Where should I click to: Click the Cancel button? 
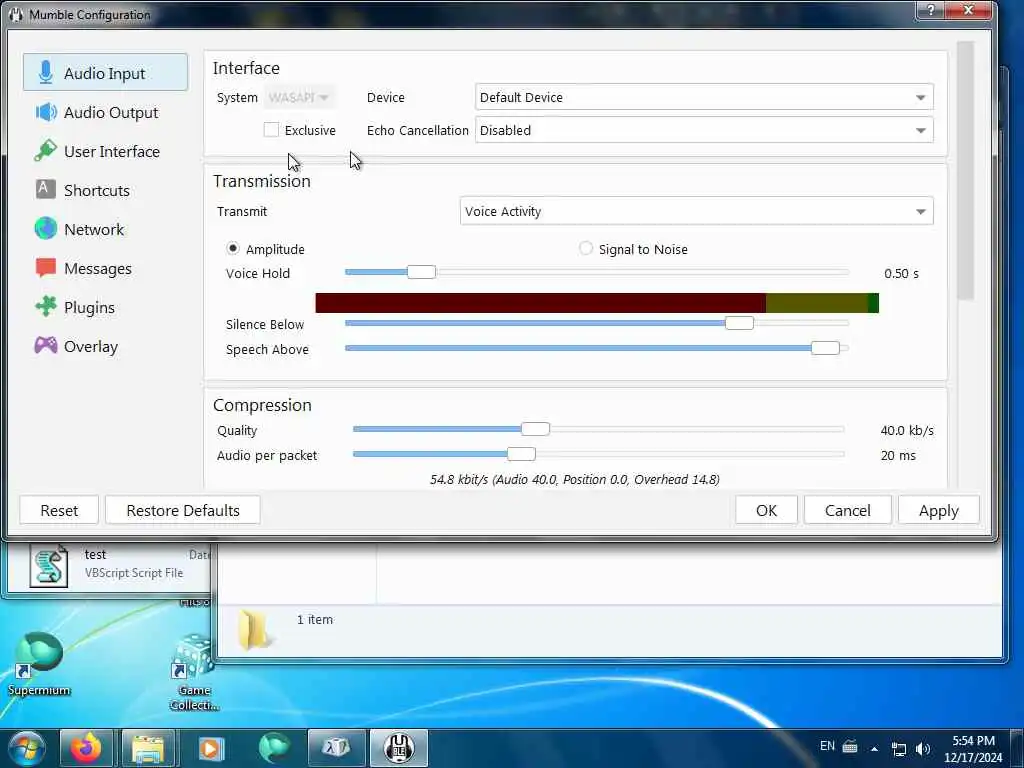[x=848, y=510]
